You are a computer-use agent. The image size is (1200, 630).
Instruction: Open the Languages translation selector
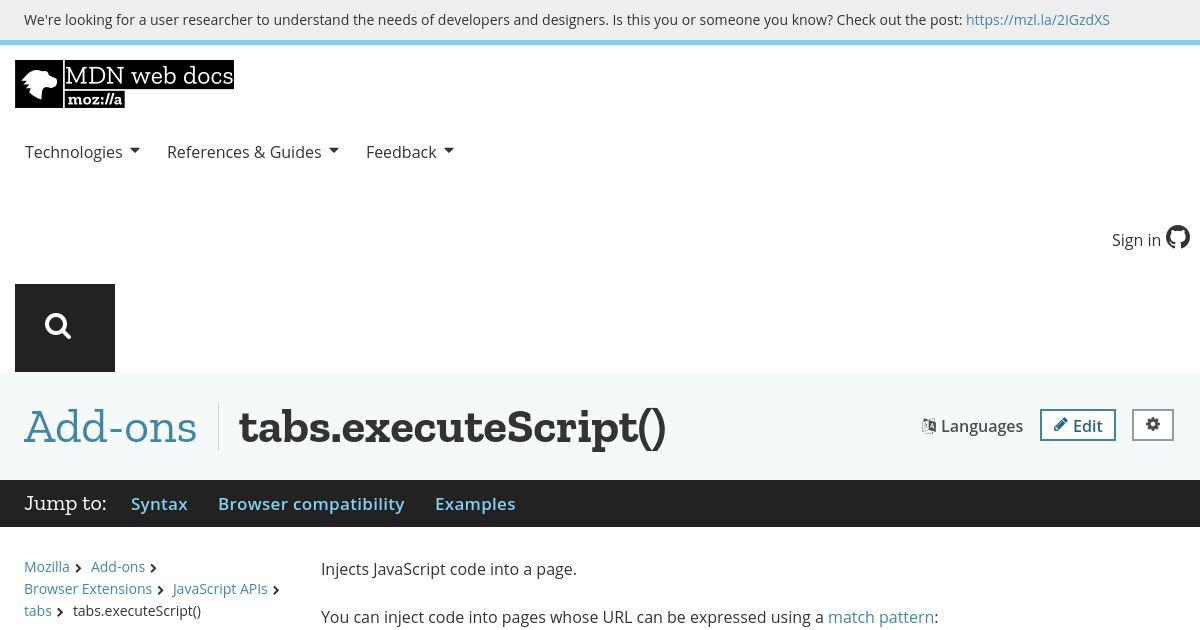[x=972, y=426]
